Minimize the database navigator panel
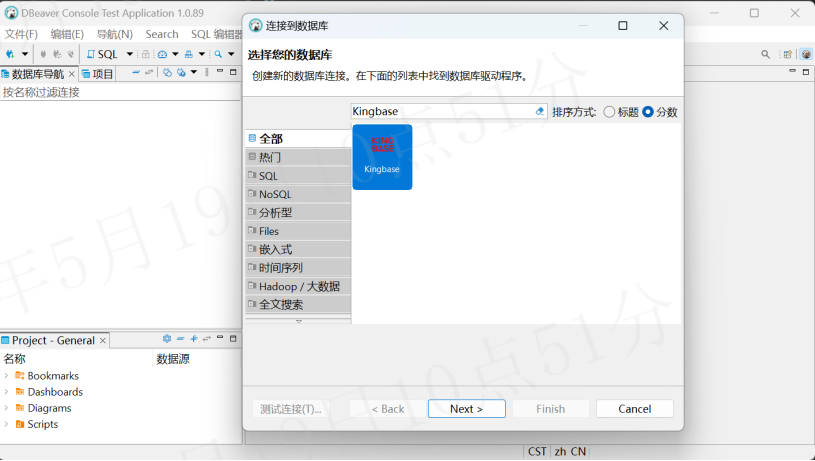 pyautogui.click(x=220, y=71)
